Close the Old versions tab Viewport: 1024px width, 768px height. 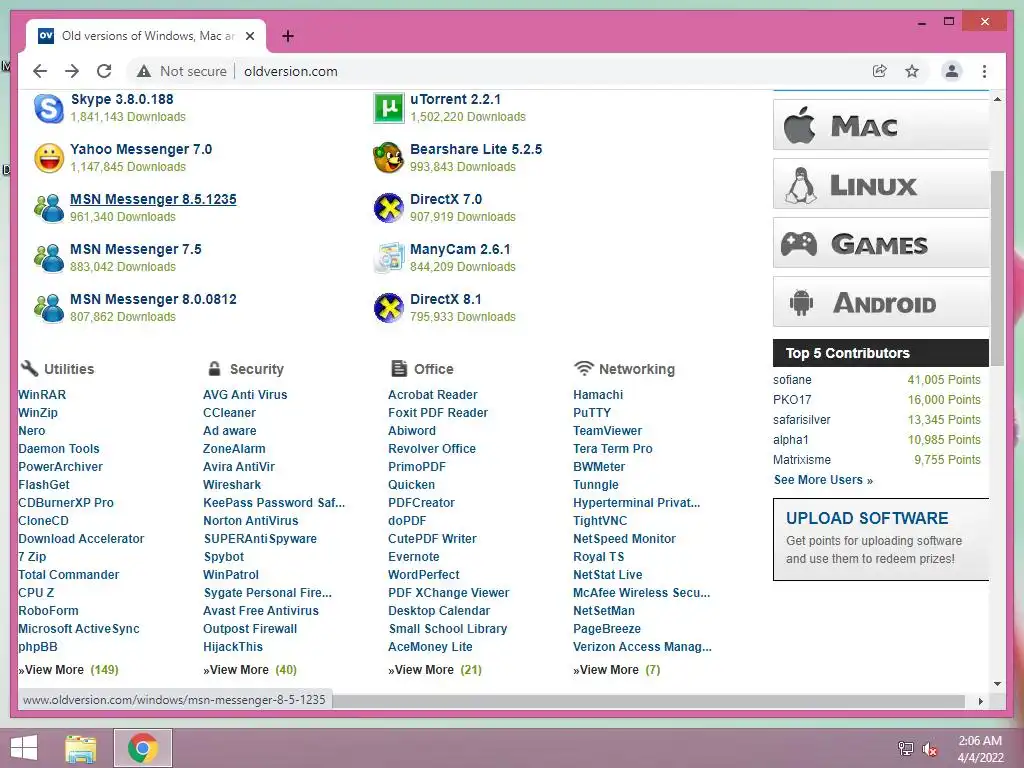click(249, 36)
